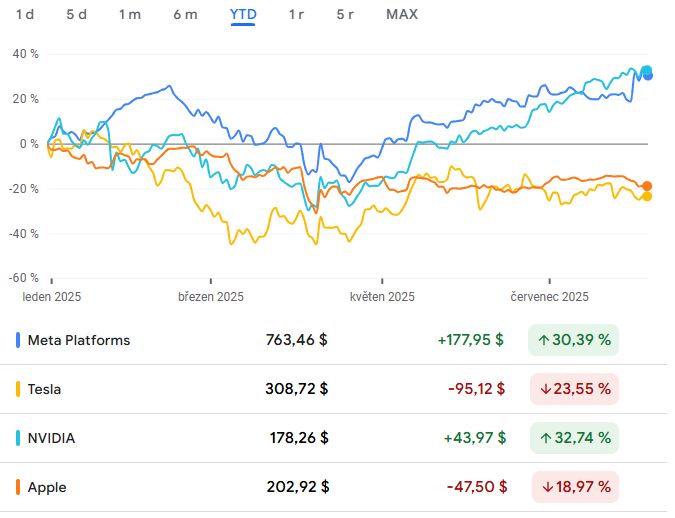Viewport: 675px width, 518px height.
Task: Click Tesla price 308,72 $
Action: coord(297,389)
